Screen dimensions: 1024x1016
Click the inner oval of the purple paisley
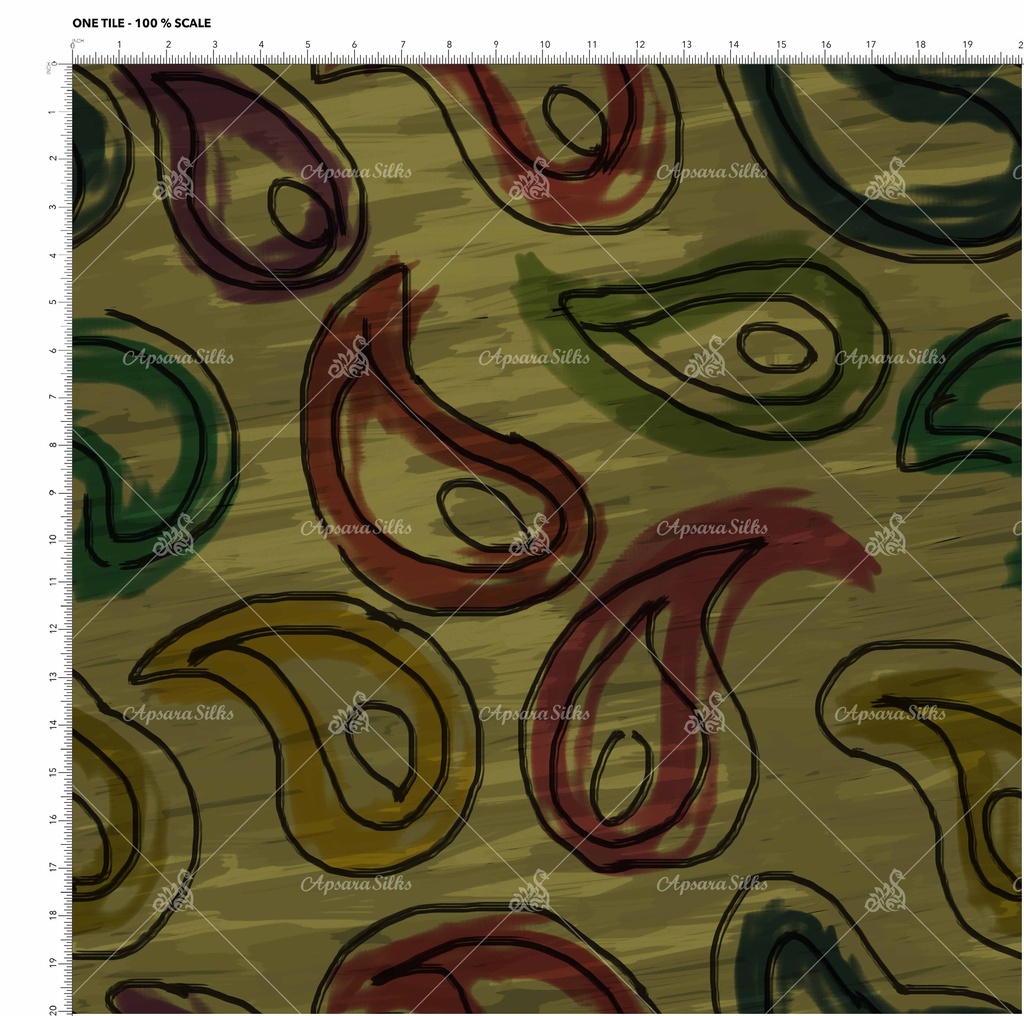pos(300,212)
